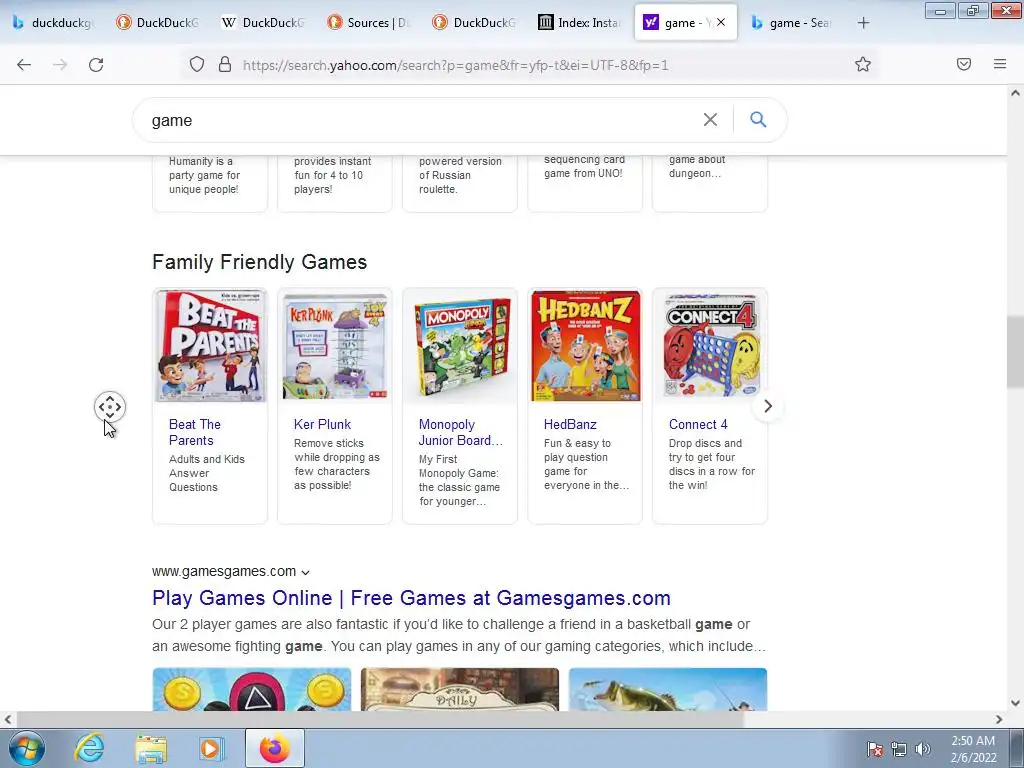Click the www.gamesgames.com URL text
The height and width of the screenshot is (768, 1024).
(x=224, y=571)
